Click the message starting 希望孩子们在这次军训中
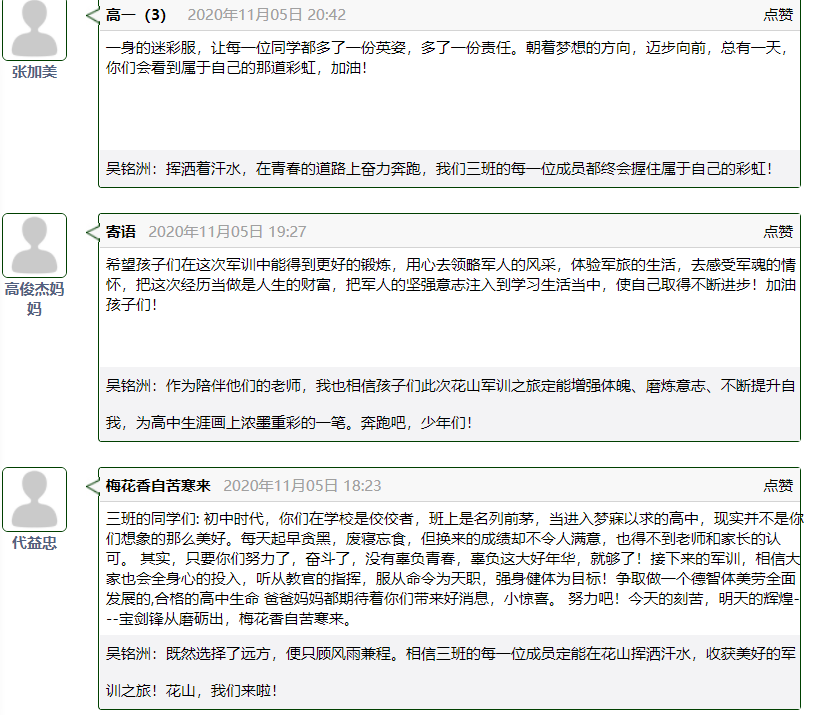 click(x=451, y=285)
